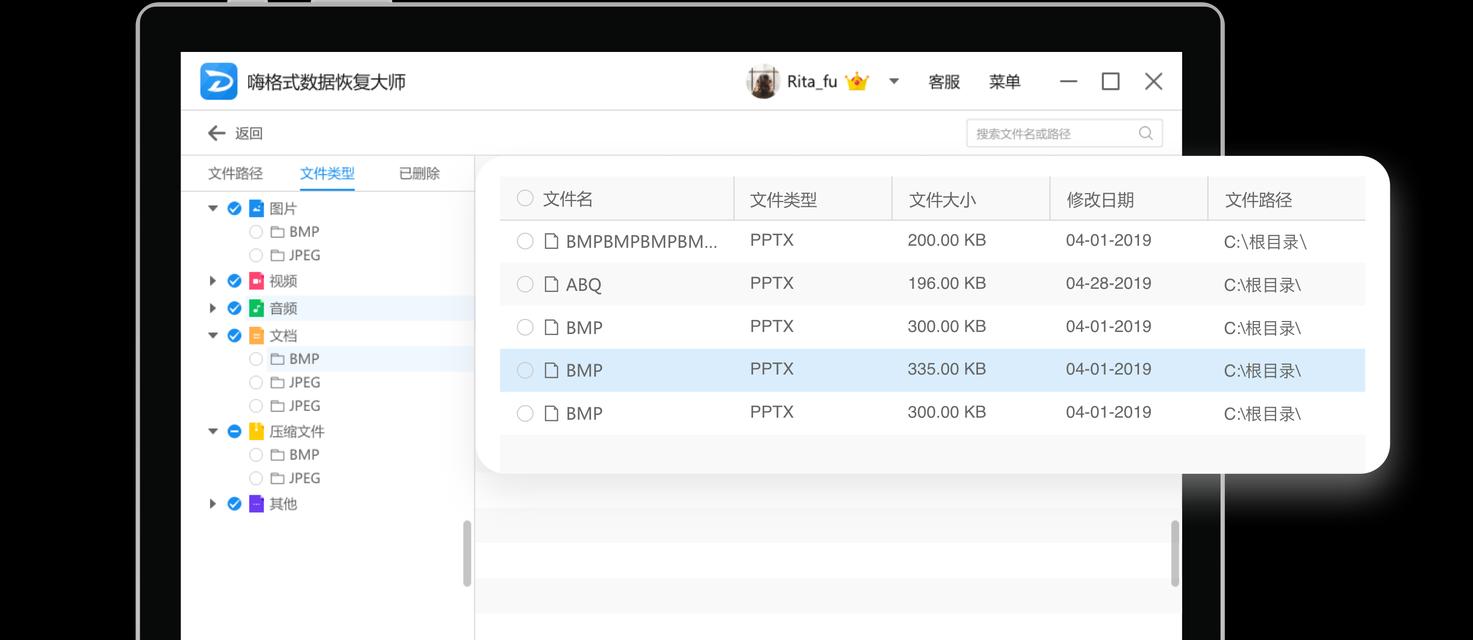The image size is (1473, 640).
Task: Click the yellow 压缩文件 category icon
Action: point(256,431)
